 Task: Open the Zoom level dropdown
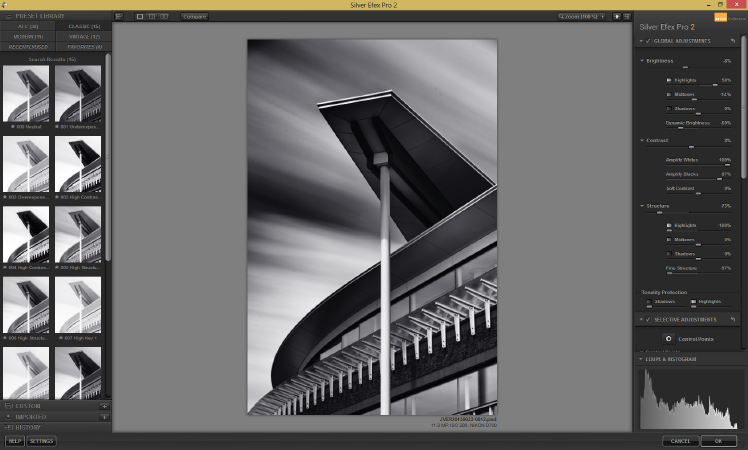click(x=582, y=16)
